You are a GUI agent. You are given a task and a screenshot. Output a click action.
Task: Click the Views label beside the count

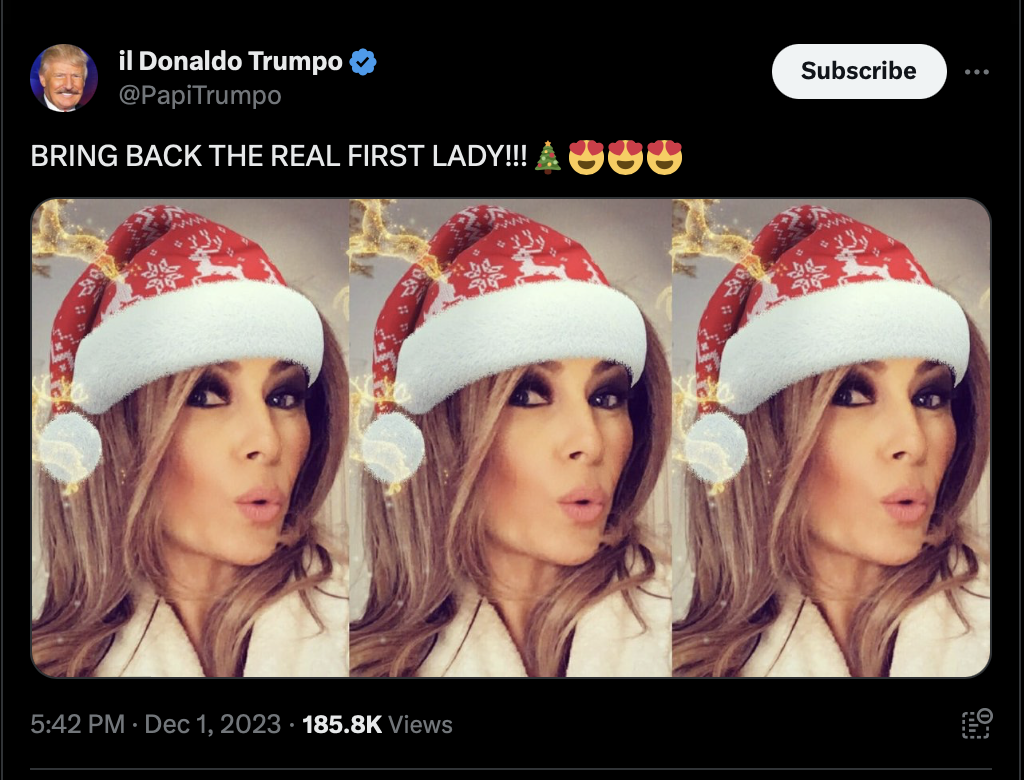(420, 725)
